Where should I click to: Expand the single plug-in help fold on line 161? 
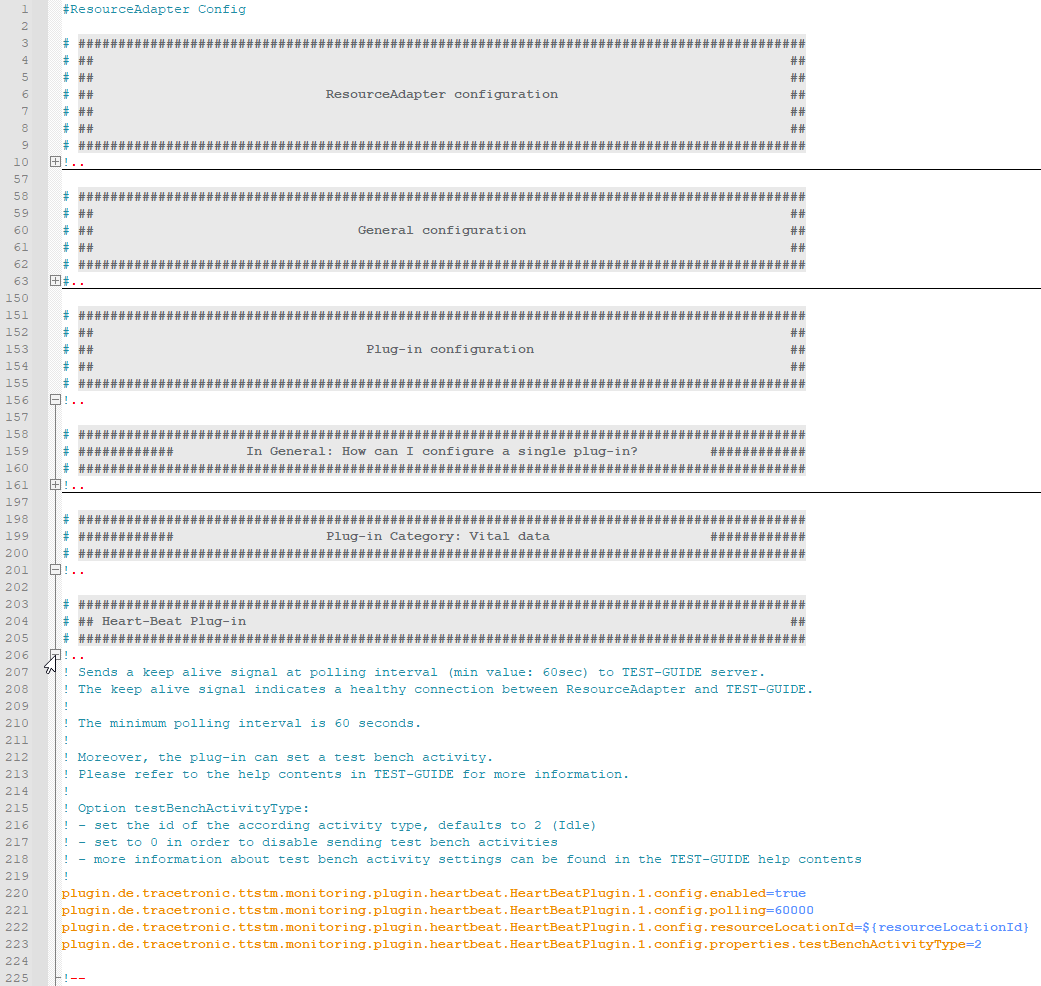[x=54, y=485]
